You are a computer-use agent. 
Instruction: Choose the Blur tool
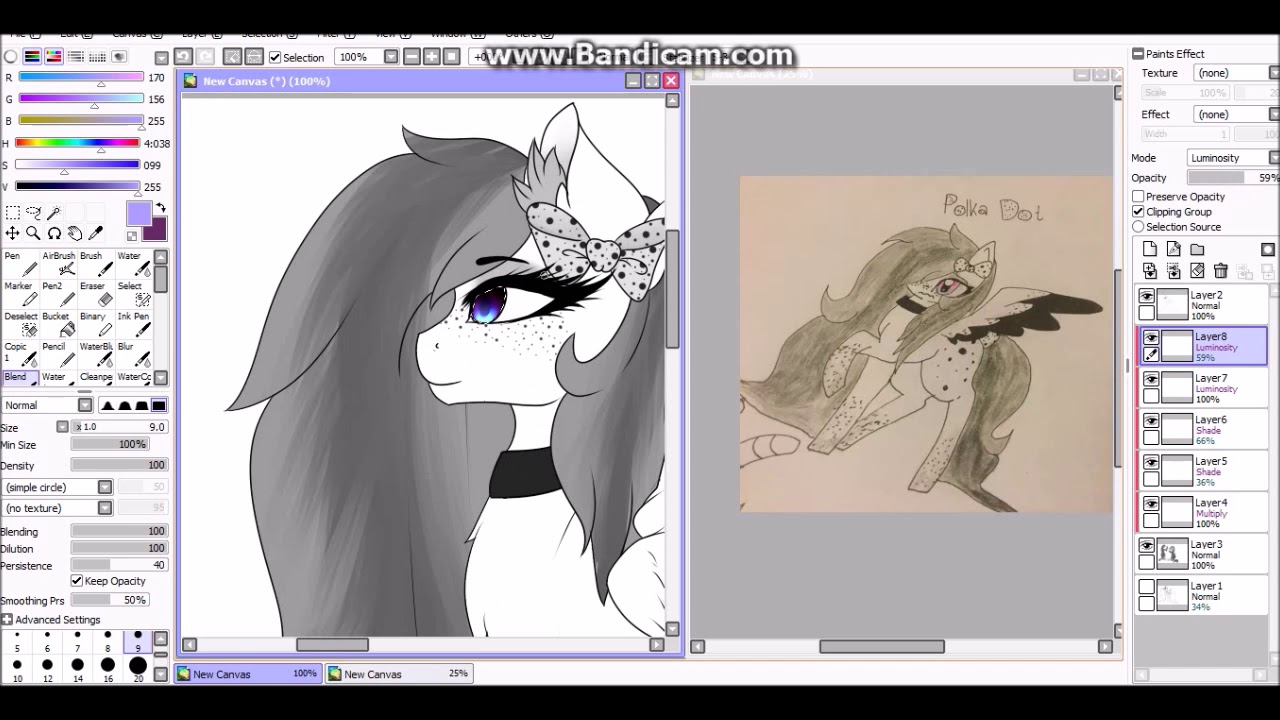tap(134, 353)
